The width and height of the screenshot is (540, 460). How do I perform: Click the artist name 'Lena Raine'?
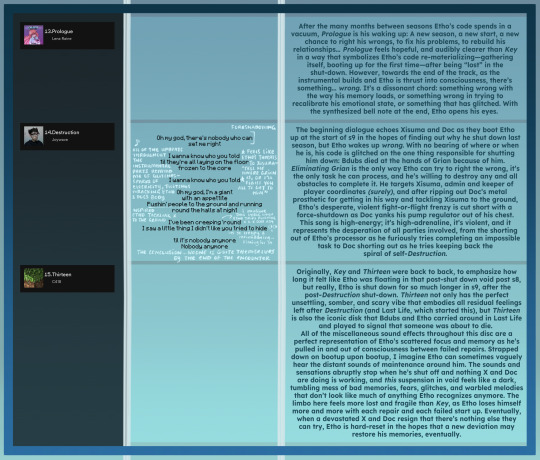62,39
